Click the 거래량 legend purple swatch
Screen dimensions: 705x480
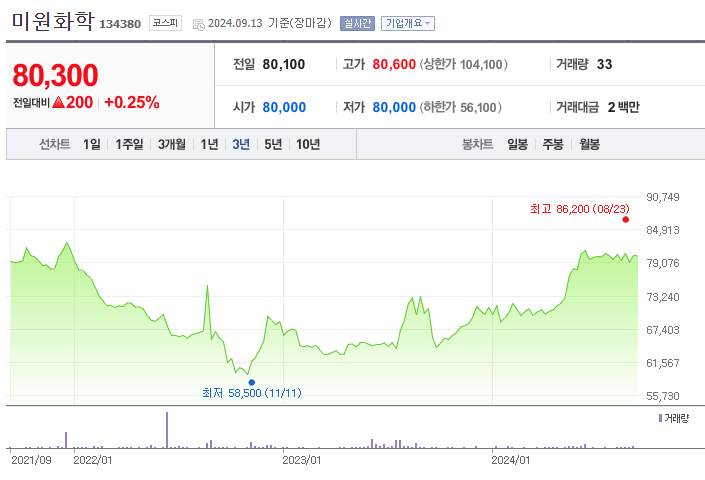(x=660, y=418)
